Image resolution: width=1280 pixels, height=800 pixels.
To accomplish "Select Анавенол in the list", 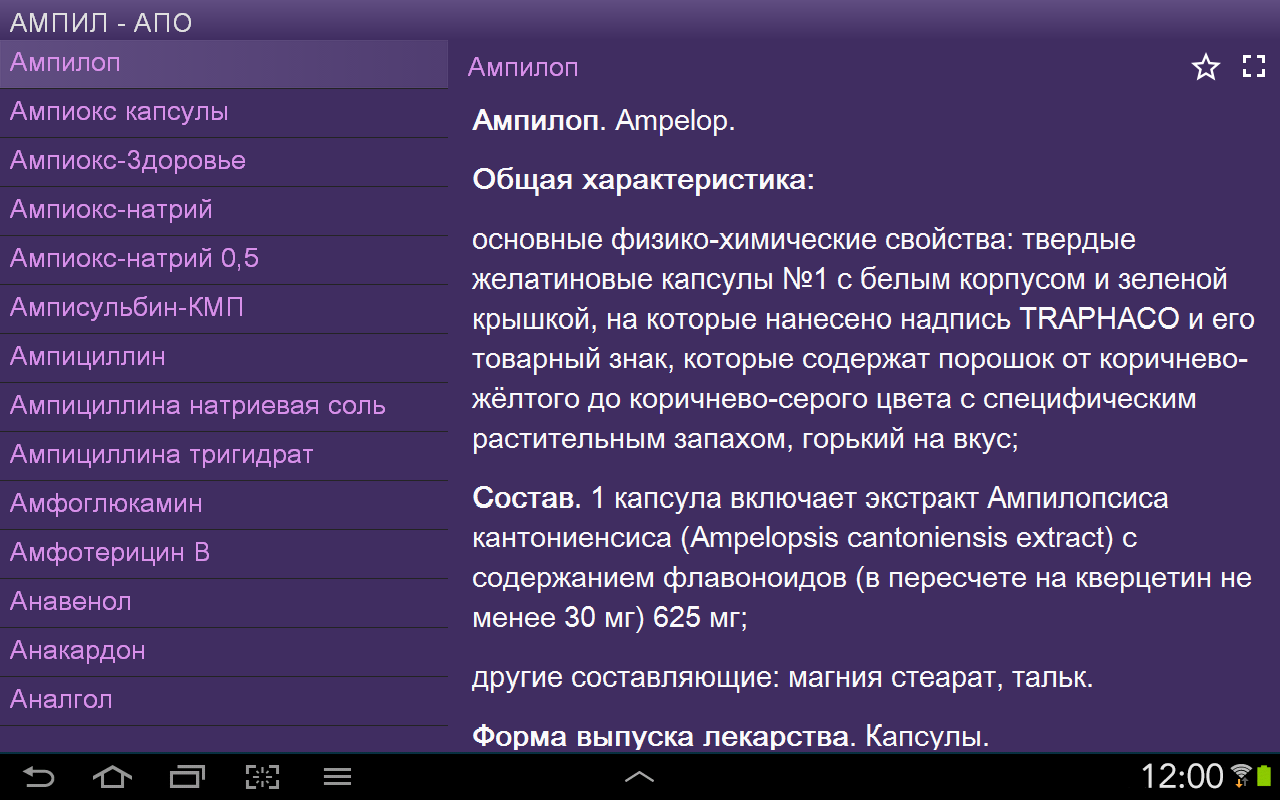I will coord(224,602).
